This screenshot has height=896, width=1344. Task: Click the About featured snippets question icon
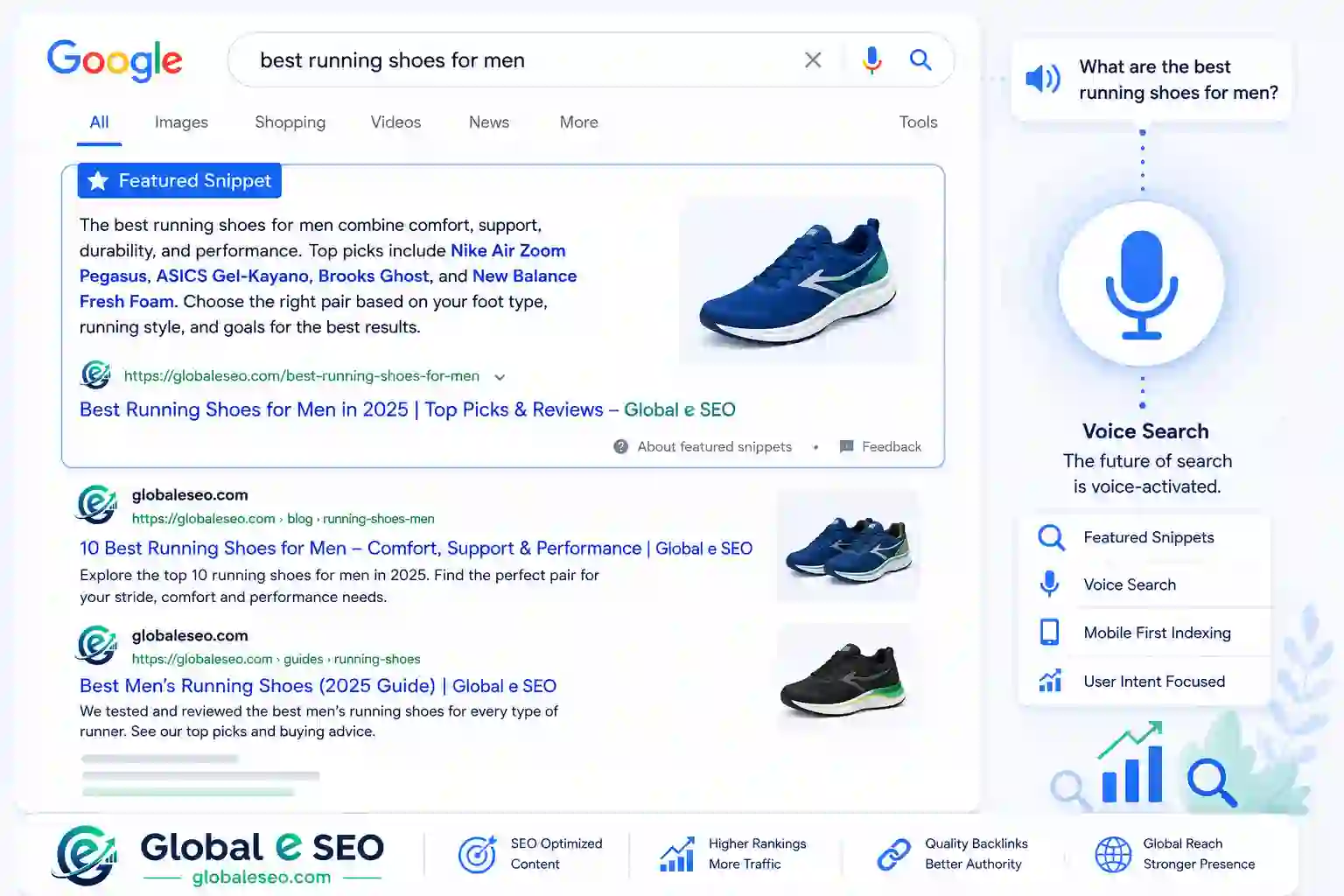[x=620, y=446]
